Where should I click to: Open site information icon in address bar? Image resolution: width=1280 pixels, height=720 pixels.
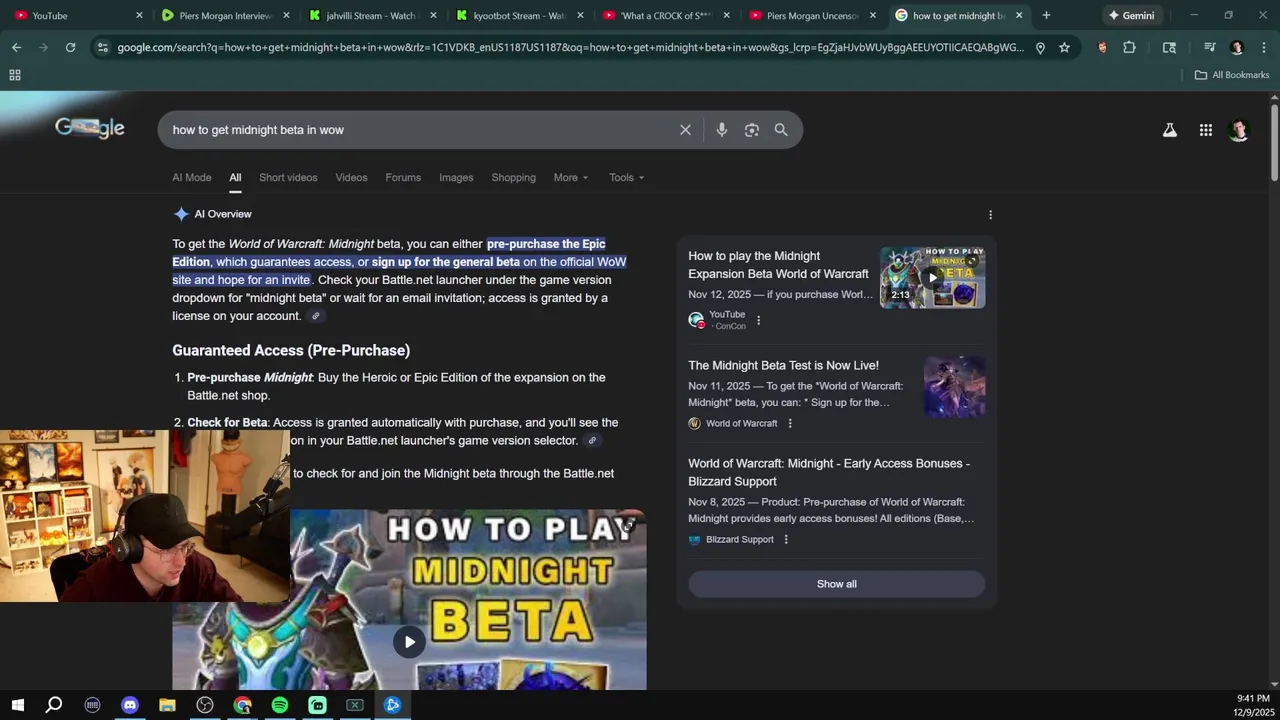[102, 47]
